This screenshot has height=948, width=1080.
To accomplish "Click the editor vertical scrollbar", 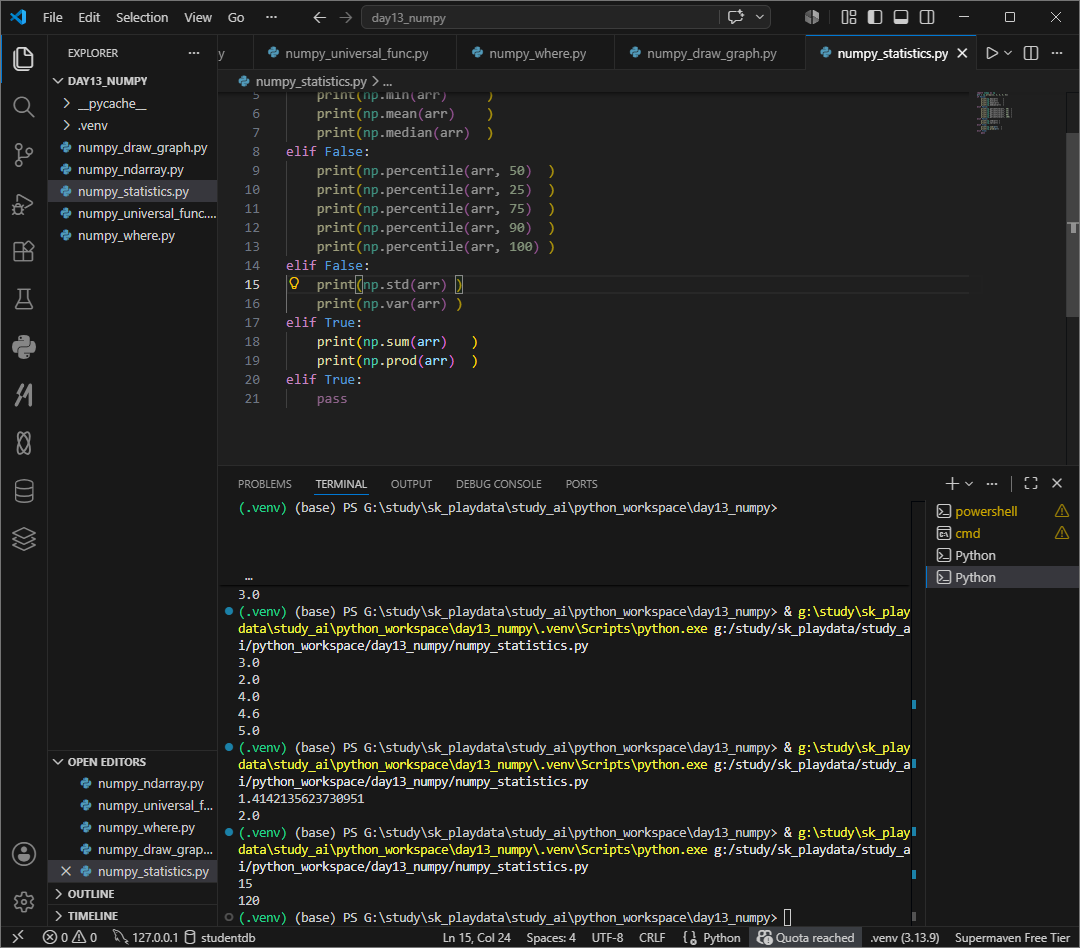I will point(1072,224).
